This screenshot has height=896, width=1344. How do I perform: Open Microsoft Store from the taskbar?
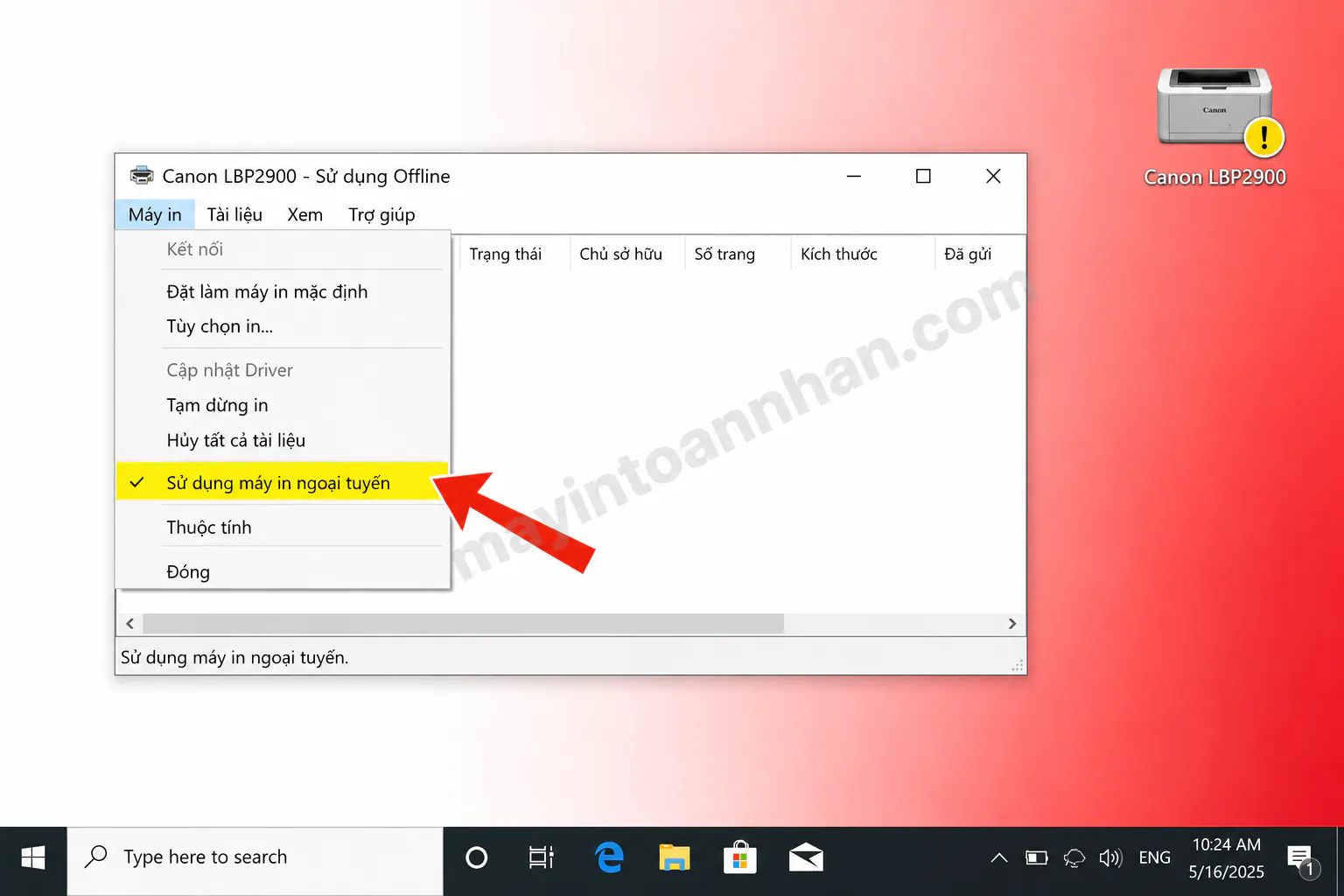point(740,857)
